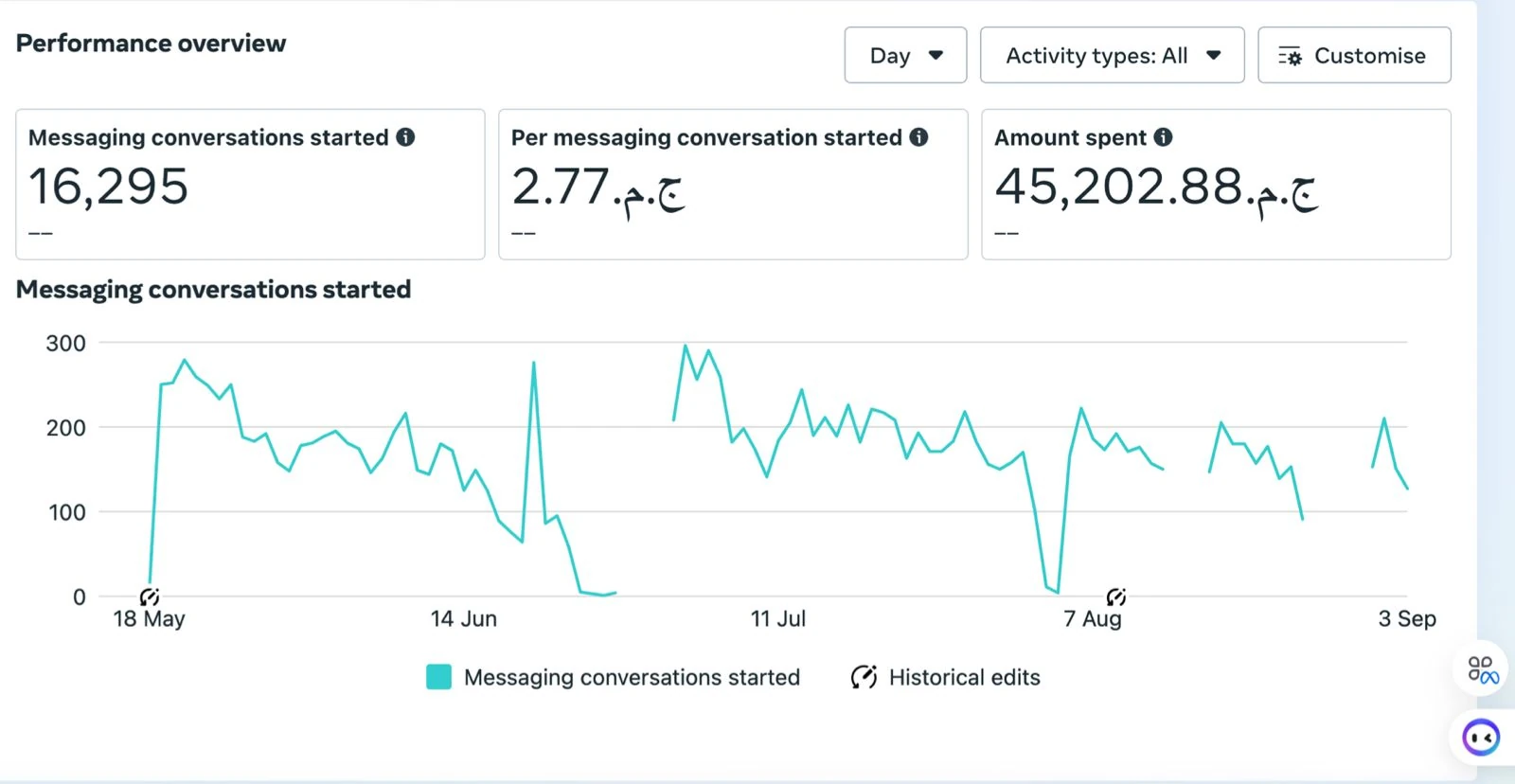1515x784 pixels.
Task: Click the 14 Jun axis date label
Action: (463, 619)
